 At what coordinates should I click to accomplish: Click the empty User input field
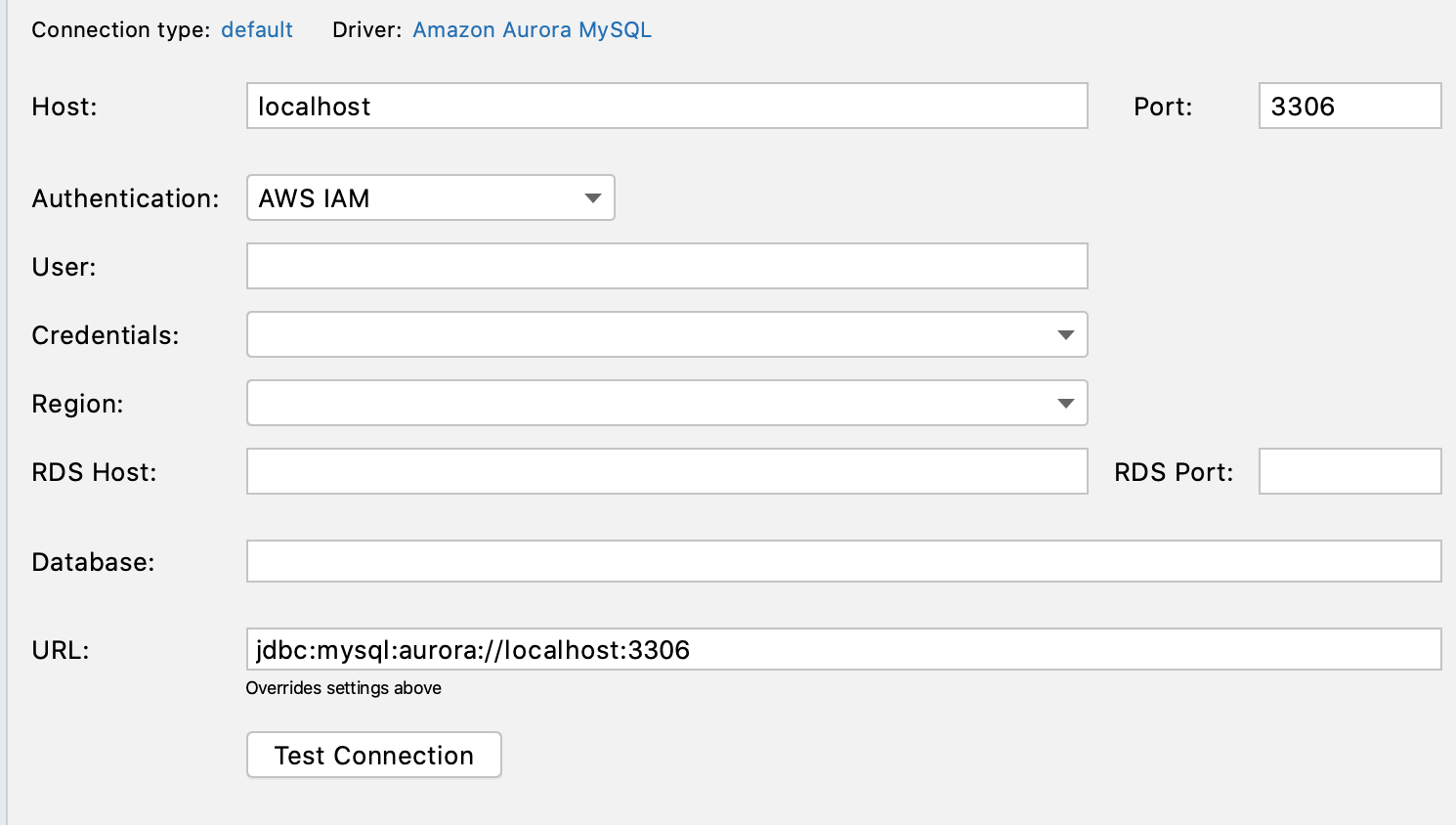pyautogui.click(x=667, y=265)
